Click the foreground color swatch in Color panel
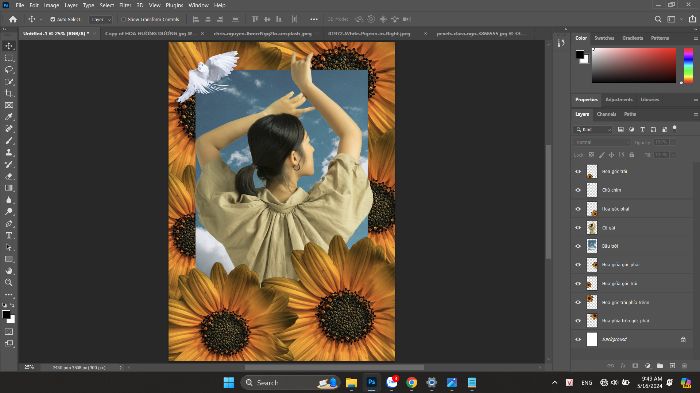Viewport: 700px width, 393px height. [x=579, y=55]
